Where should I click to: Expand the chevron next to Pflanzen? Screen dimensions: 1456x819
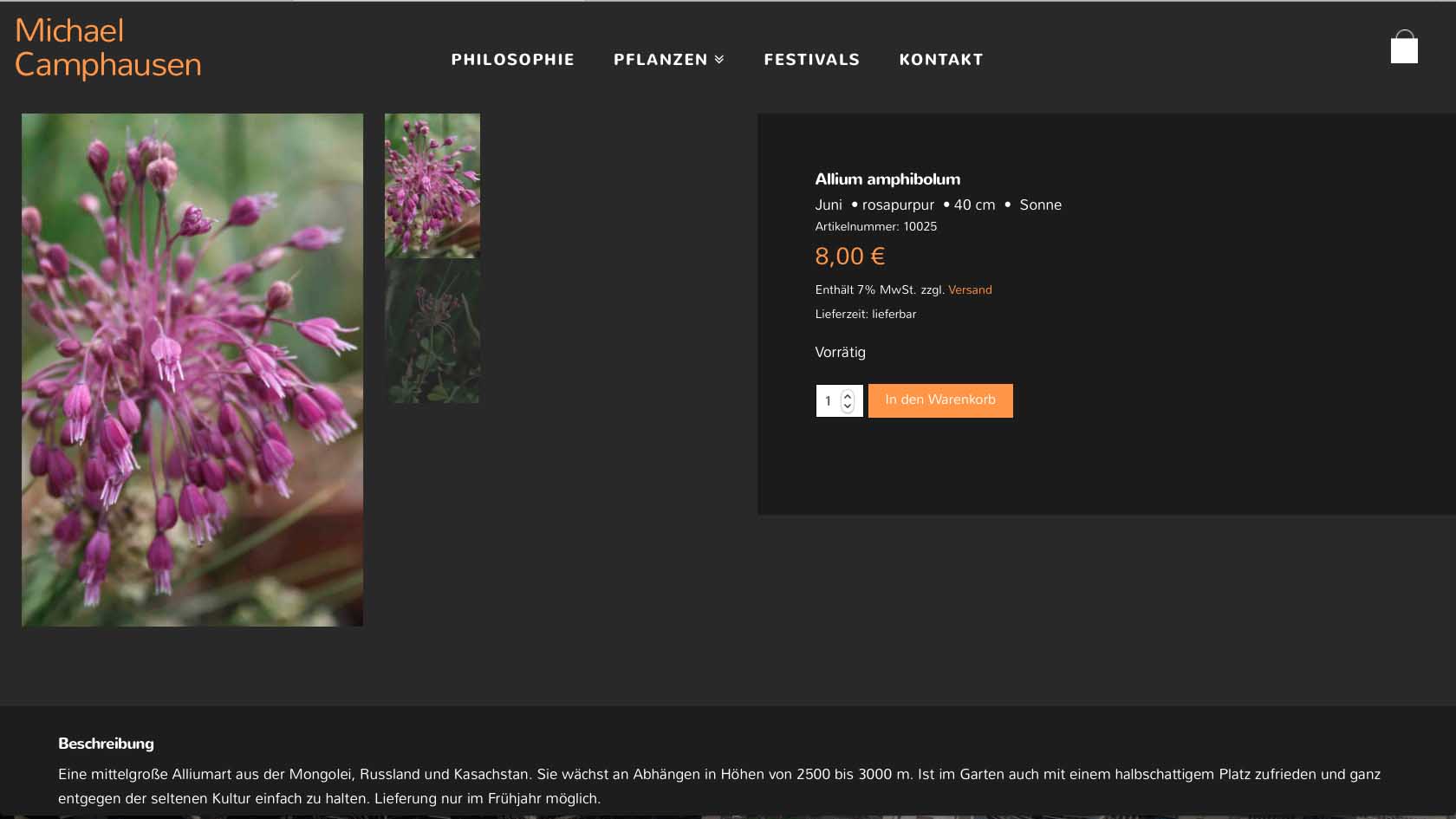(x=719, y=60)
